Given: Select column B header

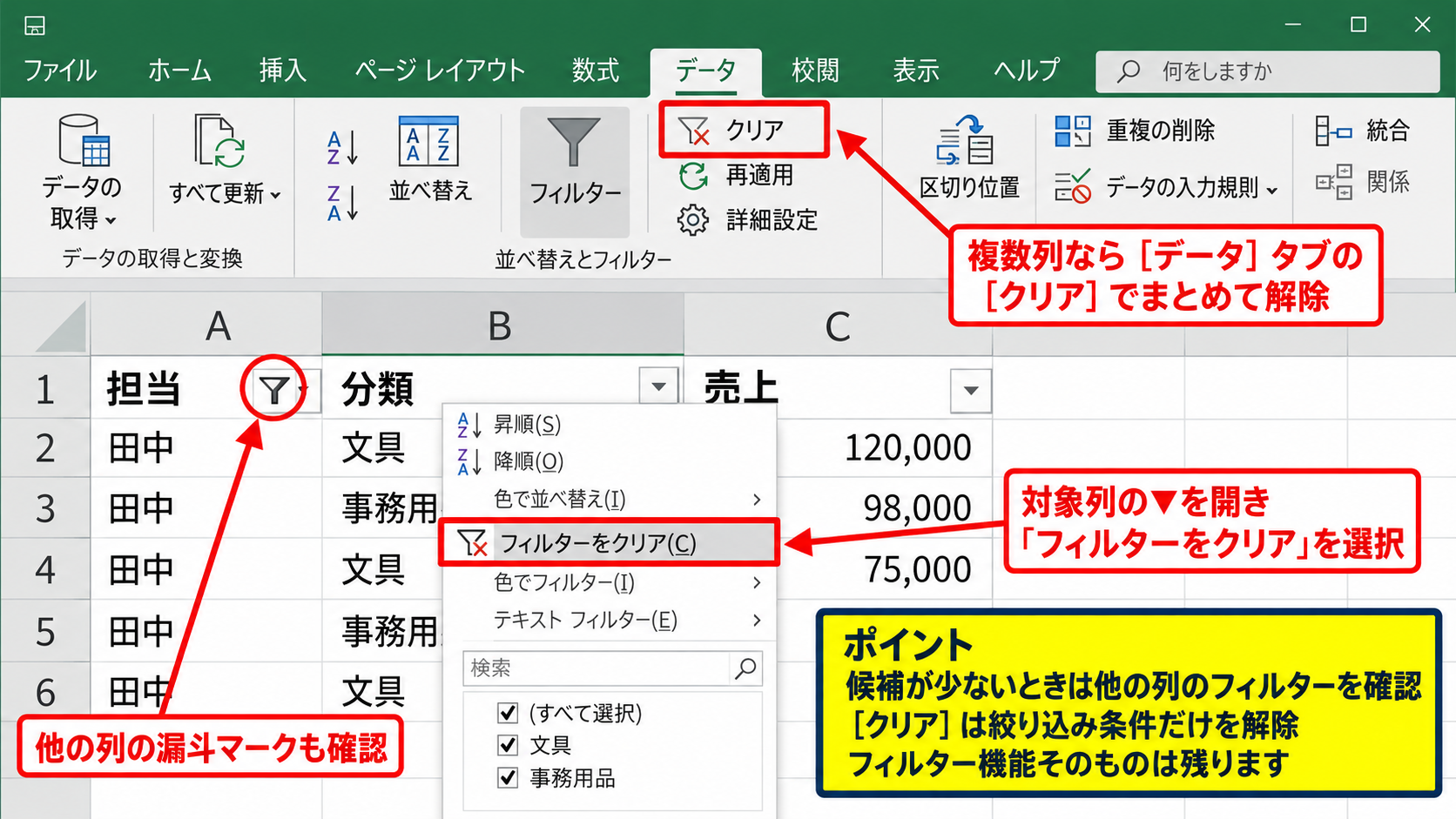Looking at the screenshot, I should coord(502,326).
